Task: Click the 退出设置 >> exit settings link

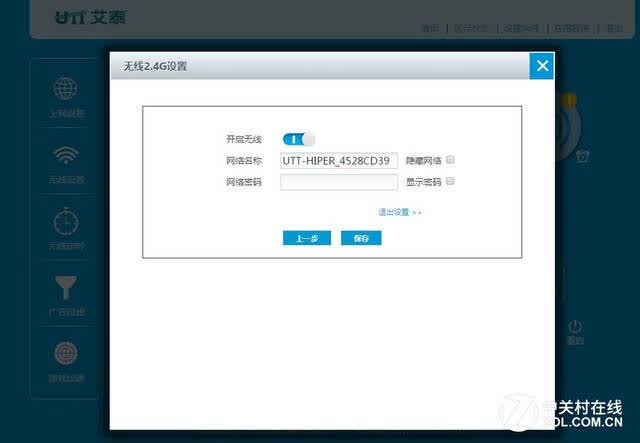Action: [400, 212]
